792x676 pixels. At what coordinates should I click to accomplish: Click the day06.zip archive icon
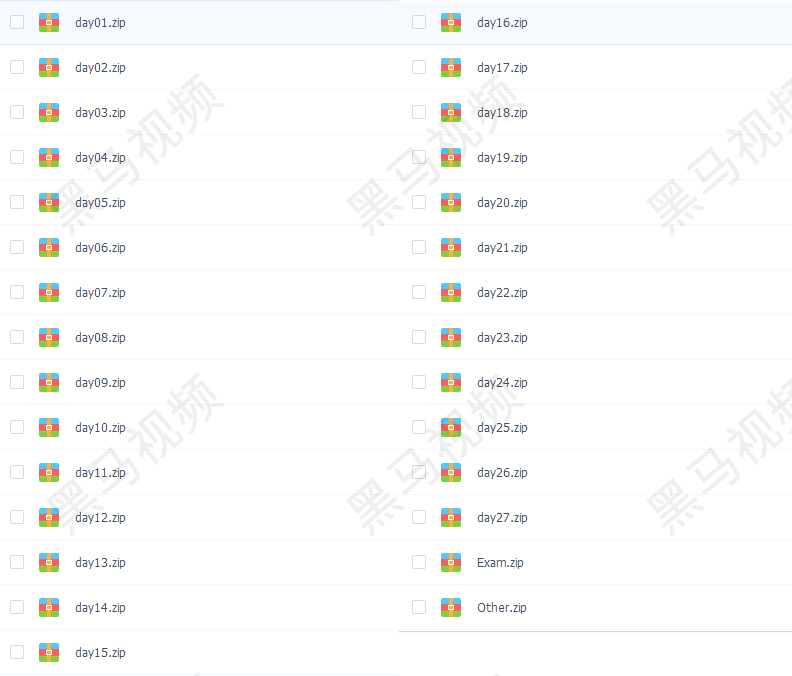pos(49,247)
